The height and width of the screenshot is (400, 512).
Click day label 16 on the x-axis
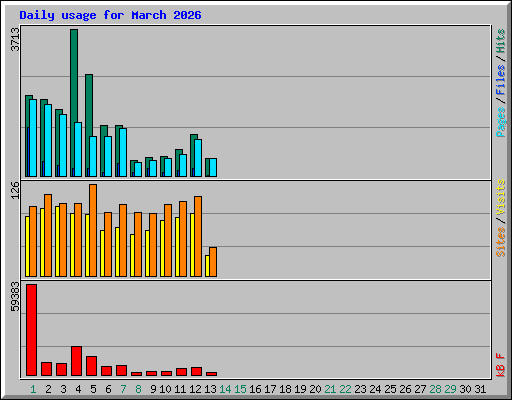click(x=255, y=389)
